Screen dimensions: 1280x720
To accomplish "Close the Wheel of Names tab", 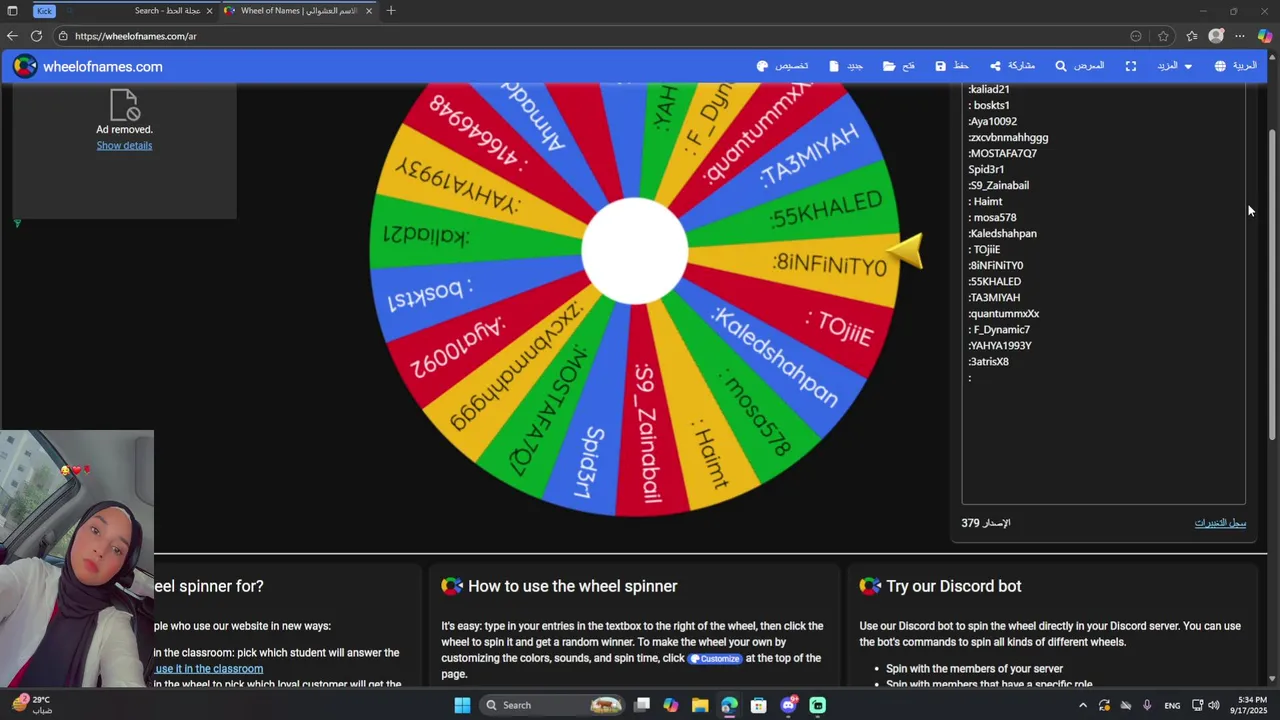I will coord(369,11).
